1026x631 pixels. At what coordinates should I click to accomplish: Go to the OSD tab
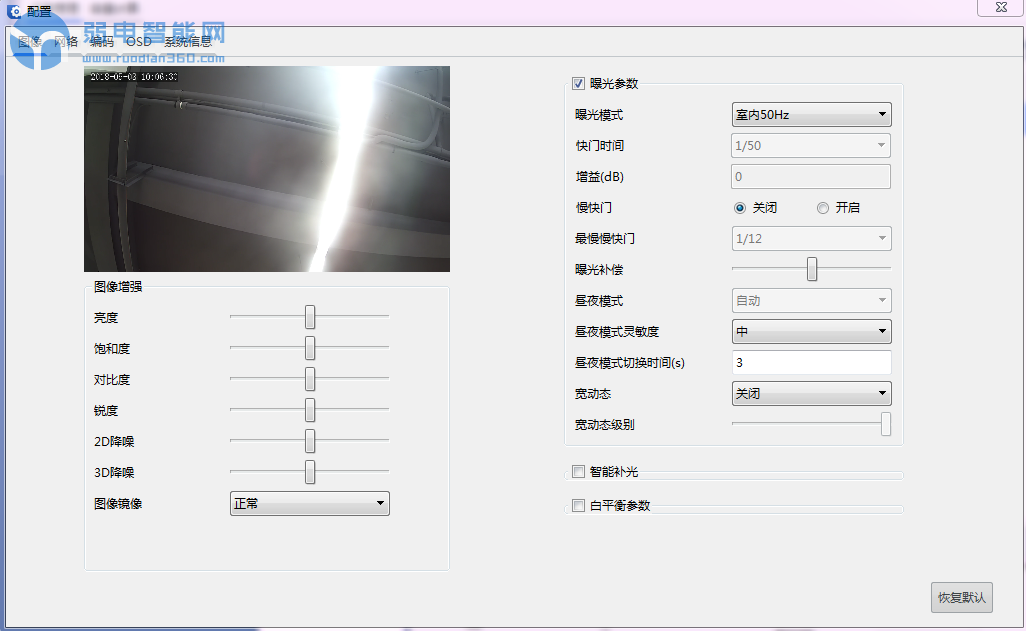[139, 41]
